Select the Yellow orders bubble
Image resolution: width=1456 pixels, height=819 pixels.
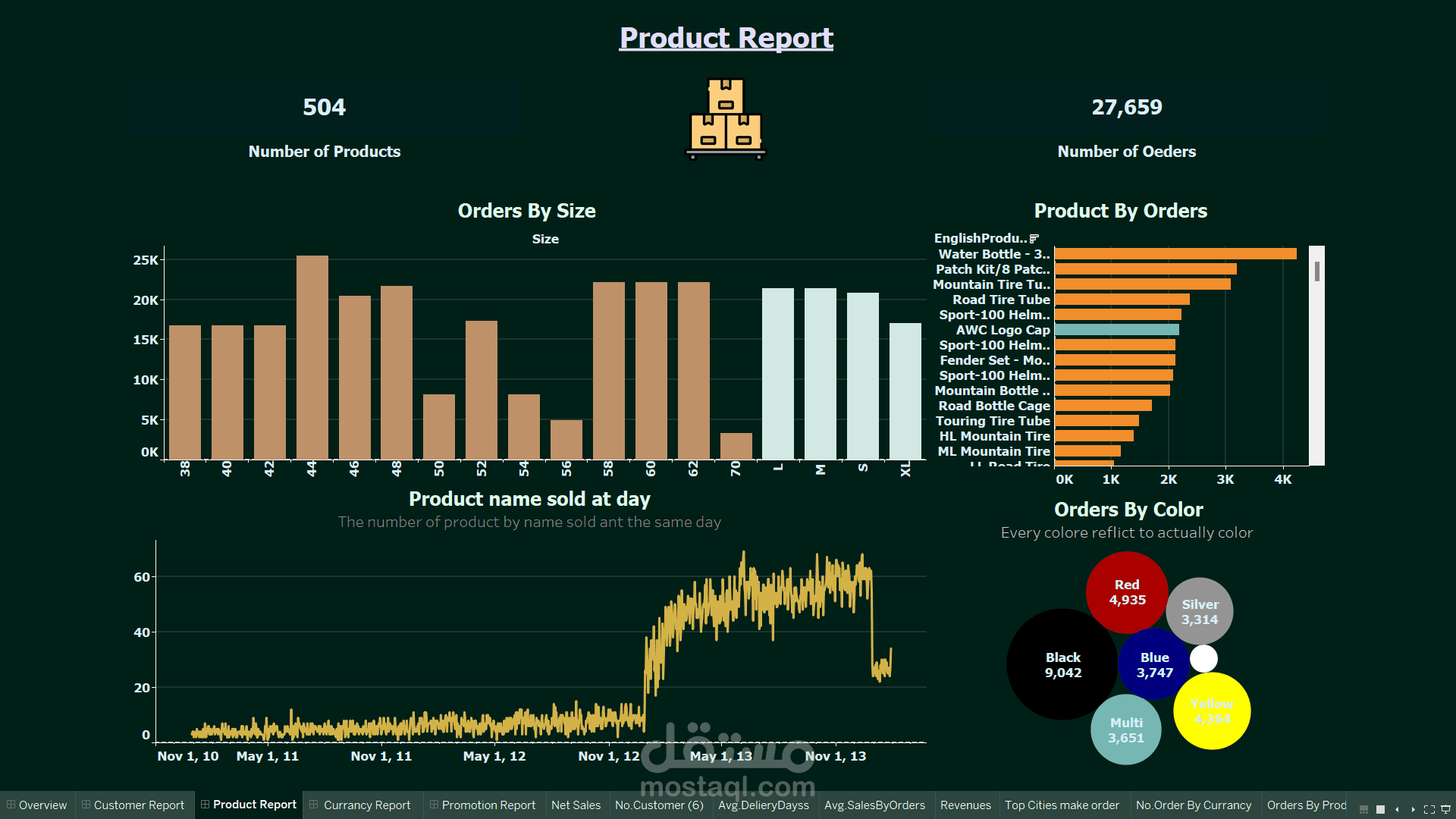tap(1212, 711)
